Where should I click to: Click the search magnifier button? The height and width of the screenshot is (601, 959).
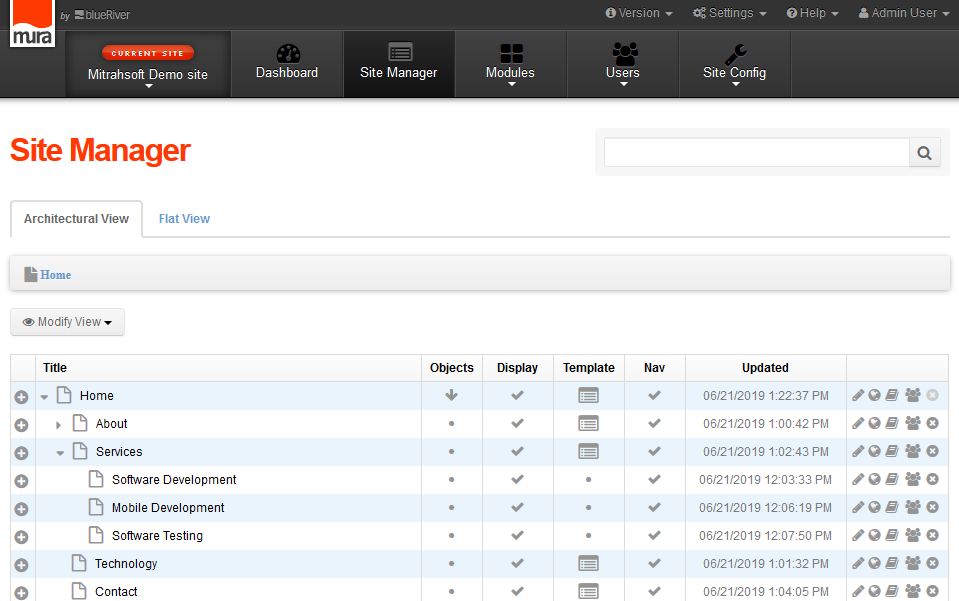(923, 152)
